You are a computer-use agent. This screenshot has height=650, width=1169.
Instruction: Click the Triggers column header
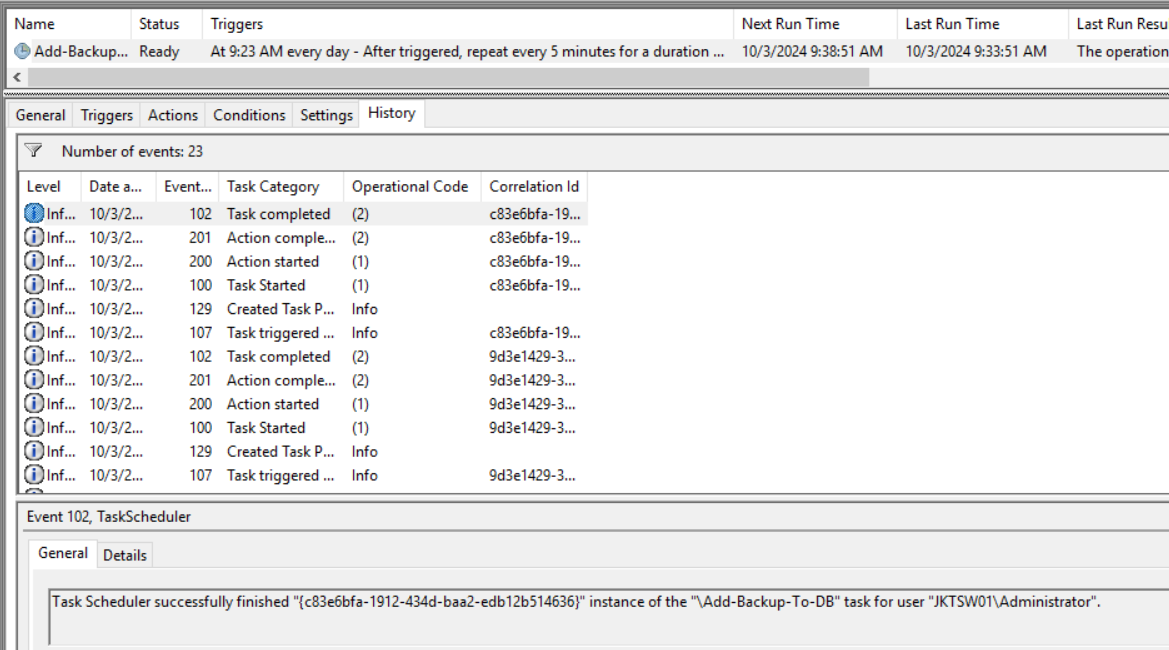(467, 24)
